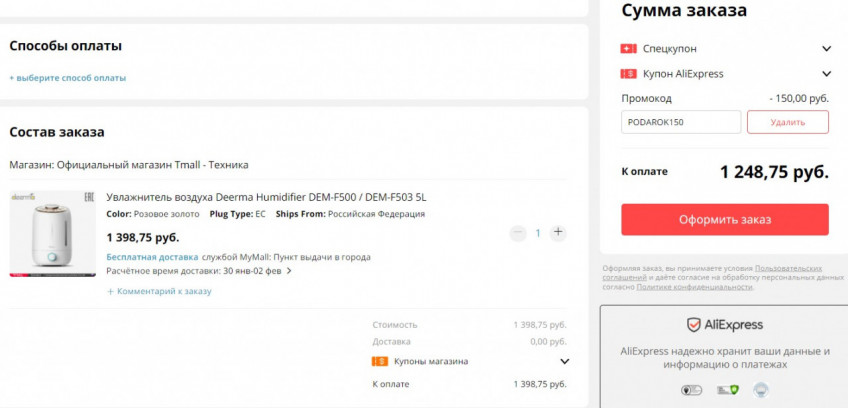The height and width of the screenshot is (408, 848).
Task: Click the Купон AliExpress coupon icon
Action: 628,73
